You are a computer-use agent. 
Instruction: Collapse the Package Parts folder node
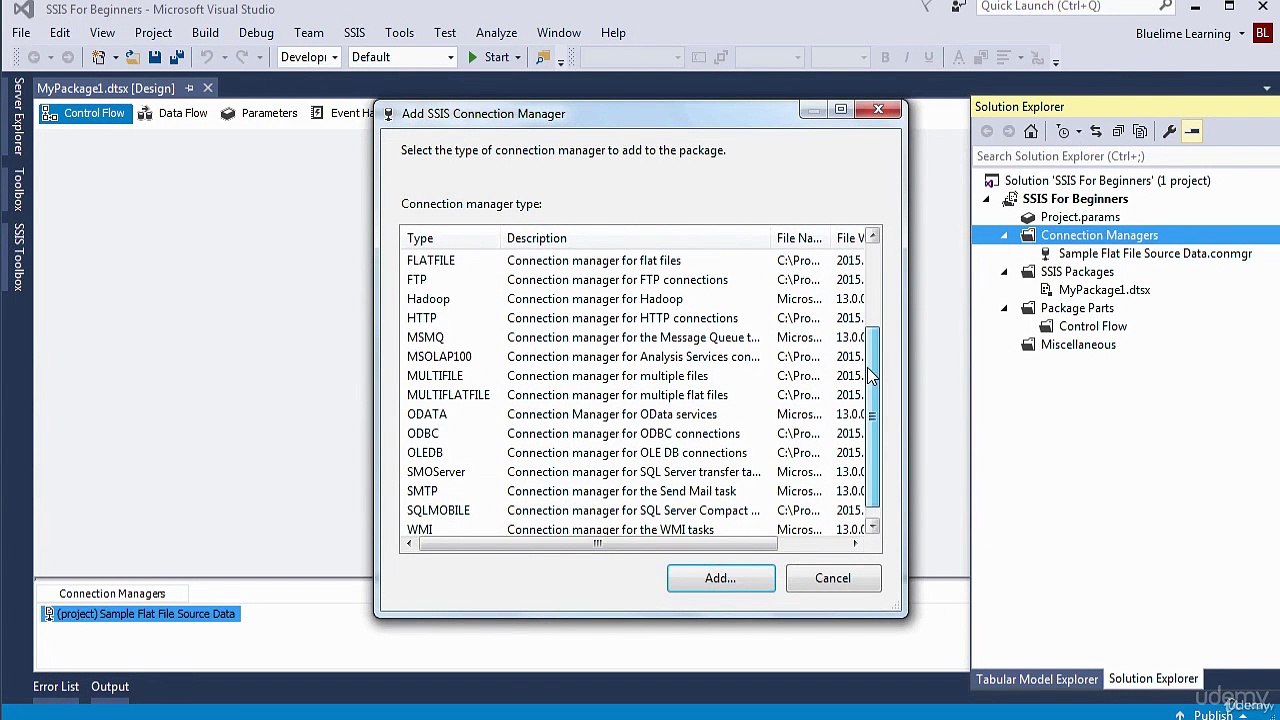point(1004,308)
